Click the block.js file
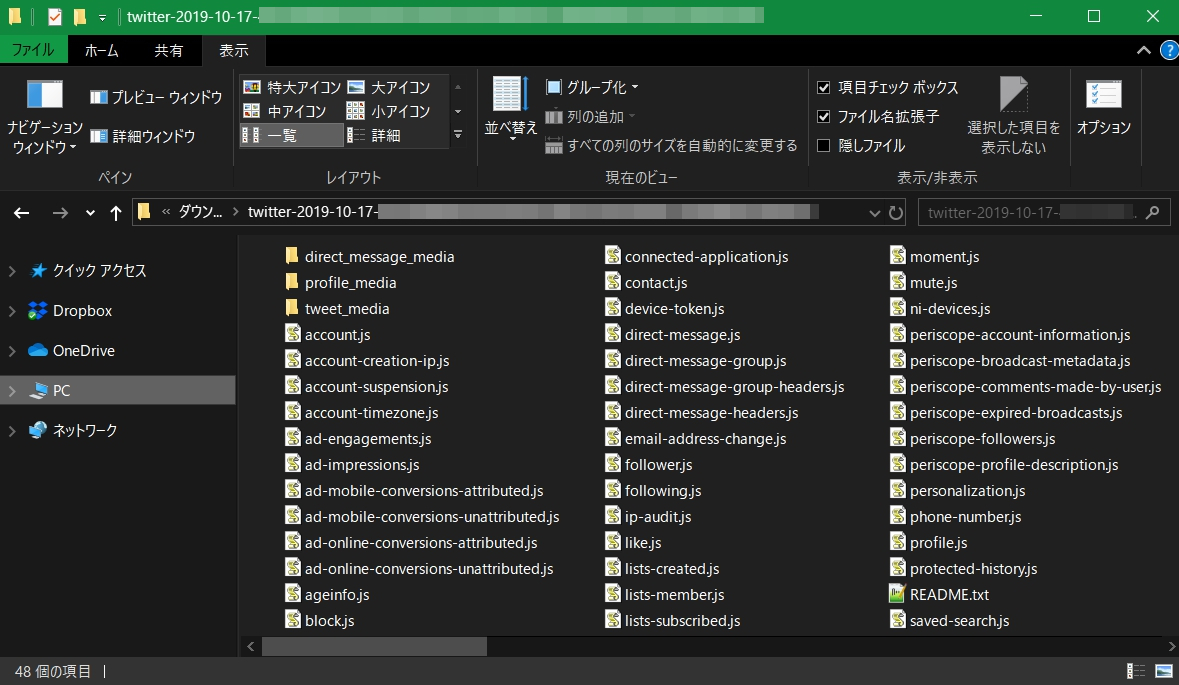Viewport: 1179px width, 685px height. 320,620
